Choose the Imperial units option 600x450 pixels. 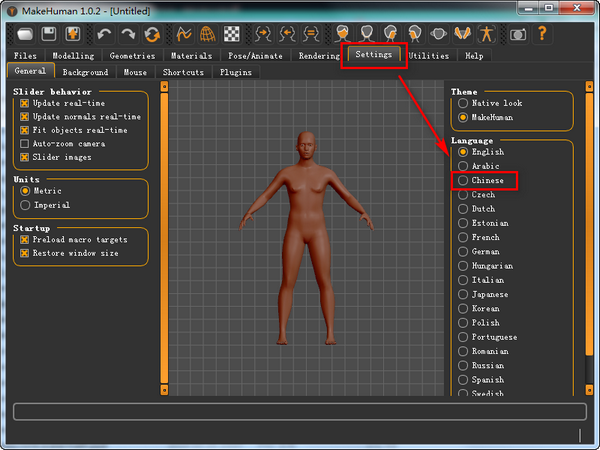click(25, 204)
